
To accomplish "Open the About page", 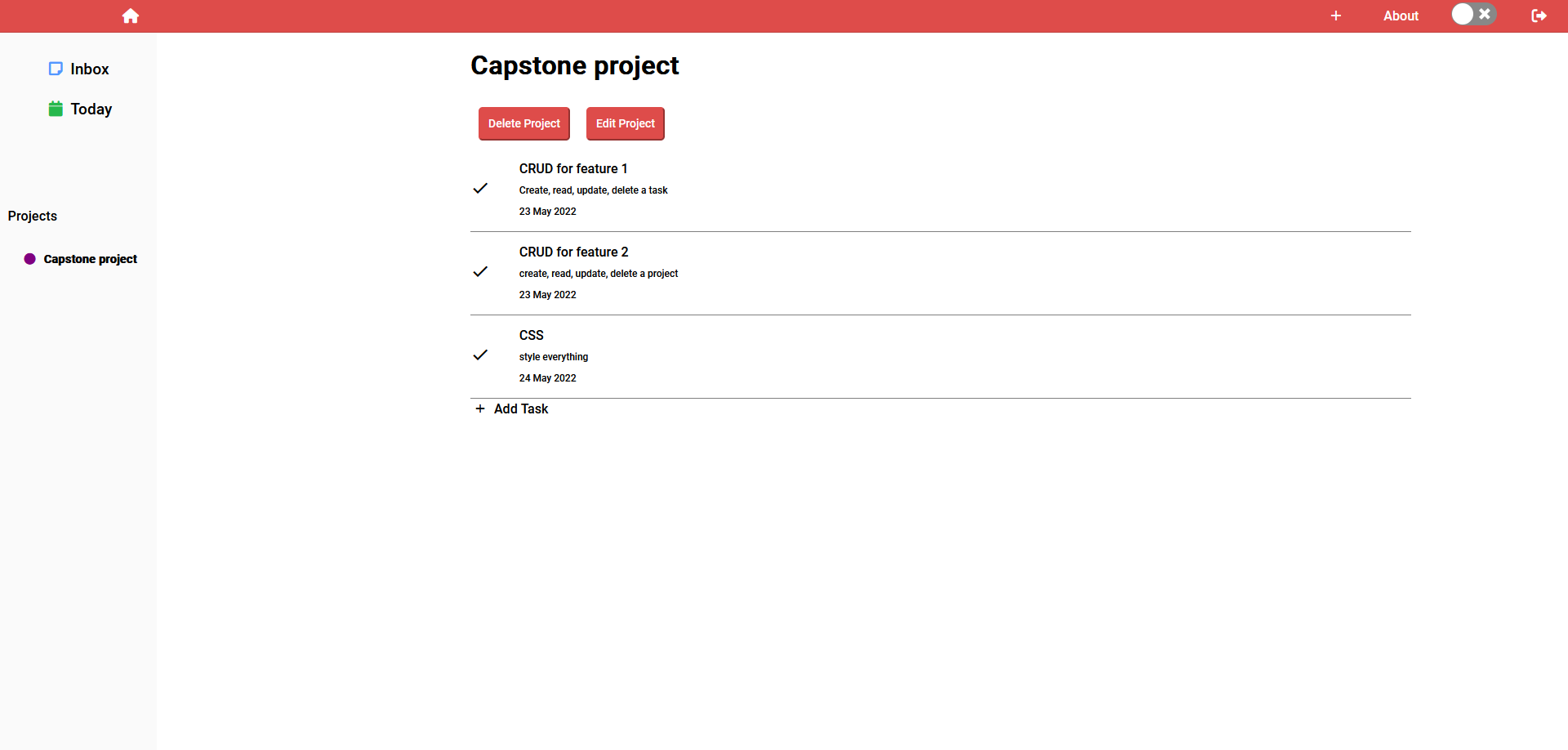I will [x=1401, y=16].
